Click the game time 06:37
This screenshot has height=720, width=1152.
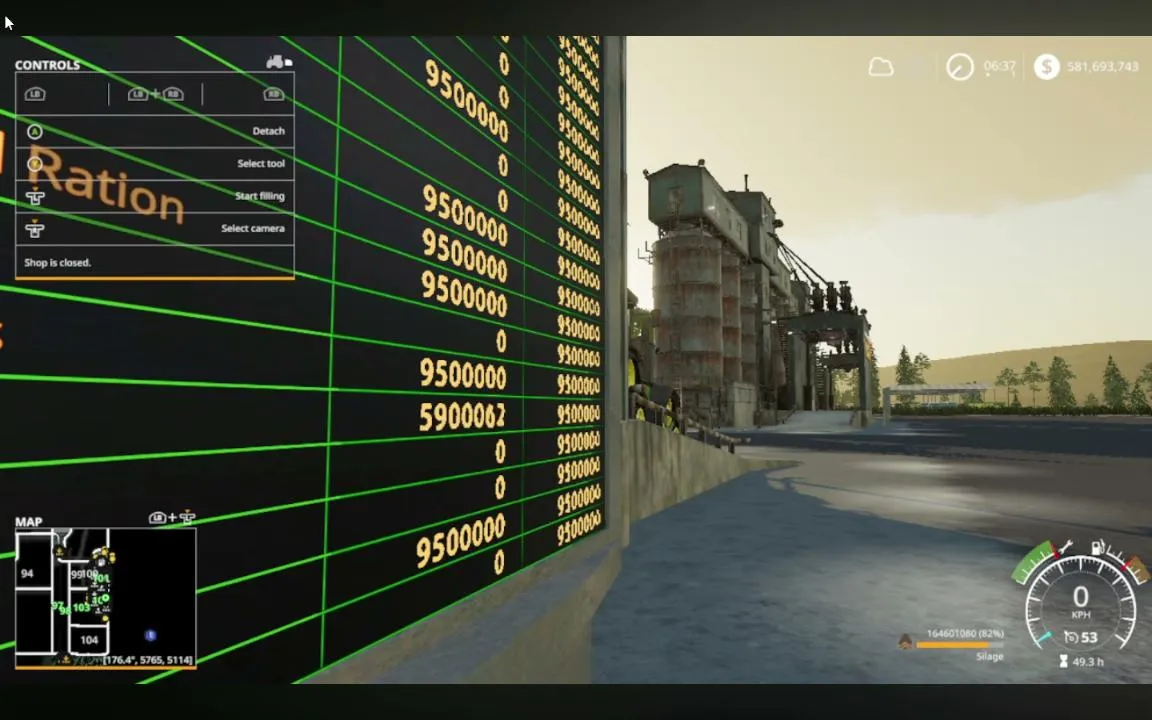[x=999, y=66]
